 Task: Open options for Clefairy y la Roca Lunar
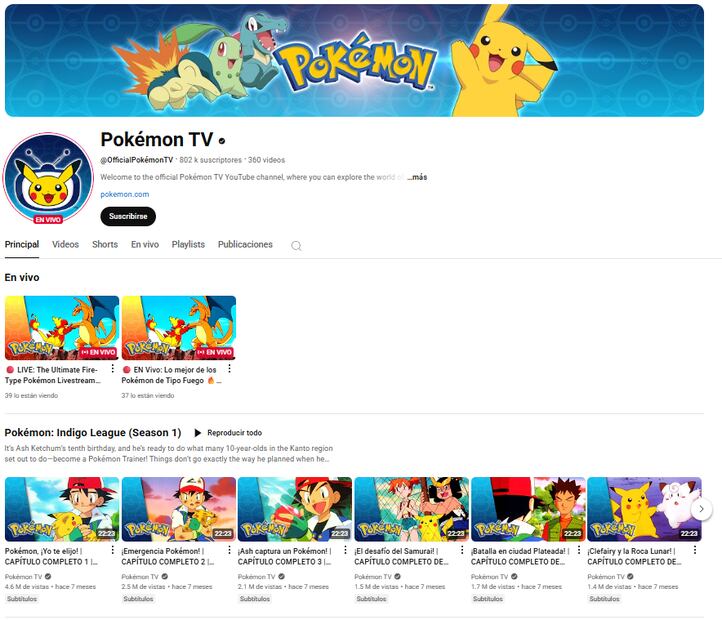point(695,551)
